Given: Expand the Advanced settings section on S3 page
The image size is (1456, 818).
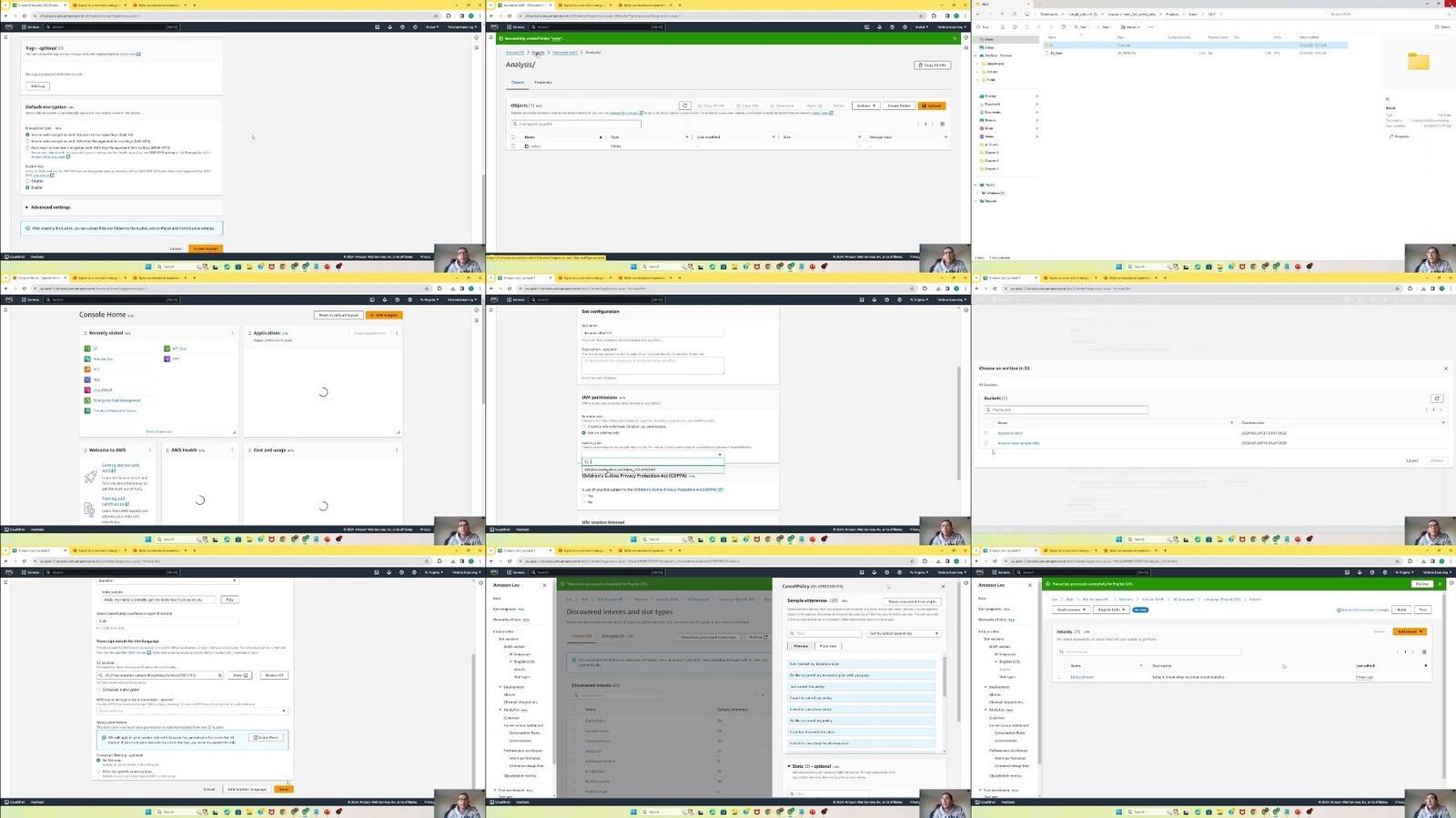Looking at the screenshot, I should click(48, 207).
